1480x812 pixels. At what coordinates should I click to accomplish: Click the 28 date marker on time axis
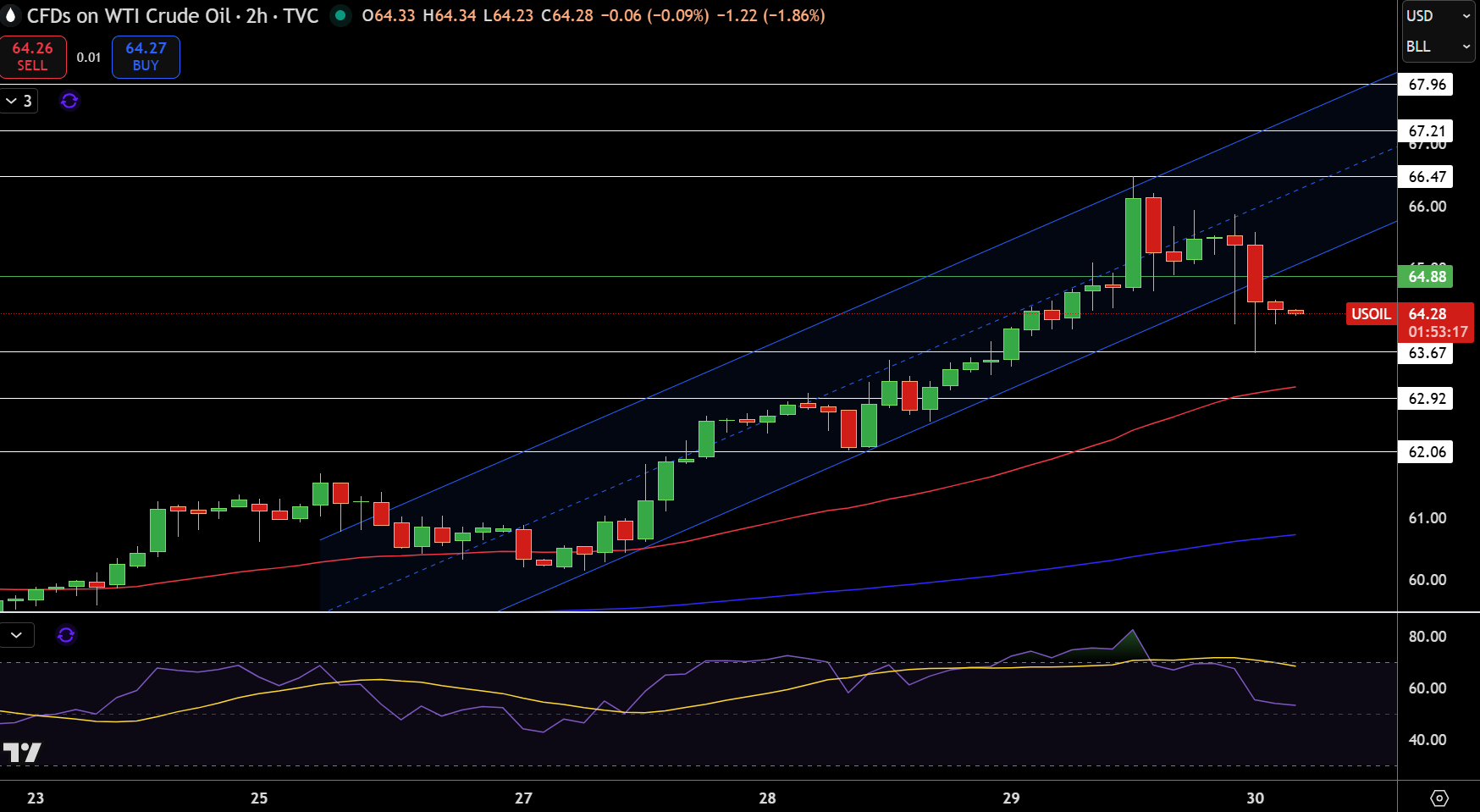[767, 798]
